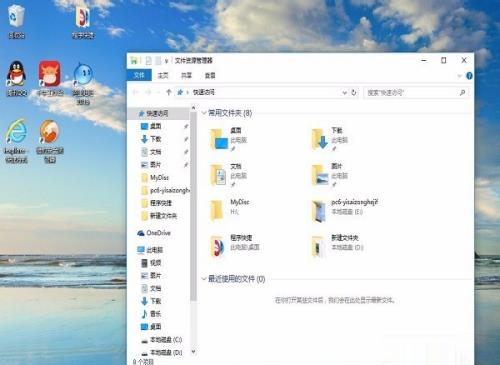Select the 新建文件夹 folder in main pane
Screen dimensions: 500x365
(x=337, y=246)
